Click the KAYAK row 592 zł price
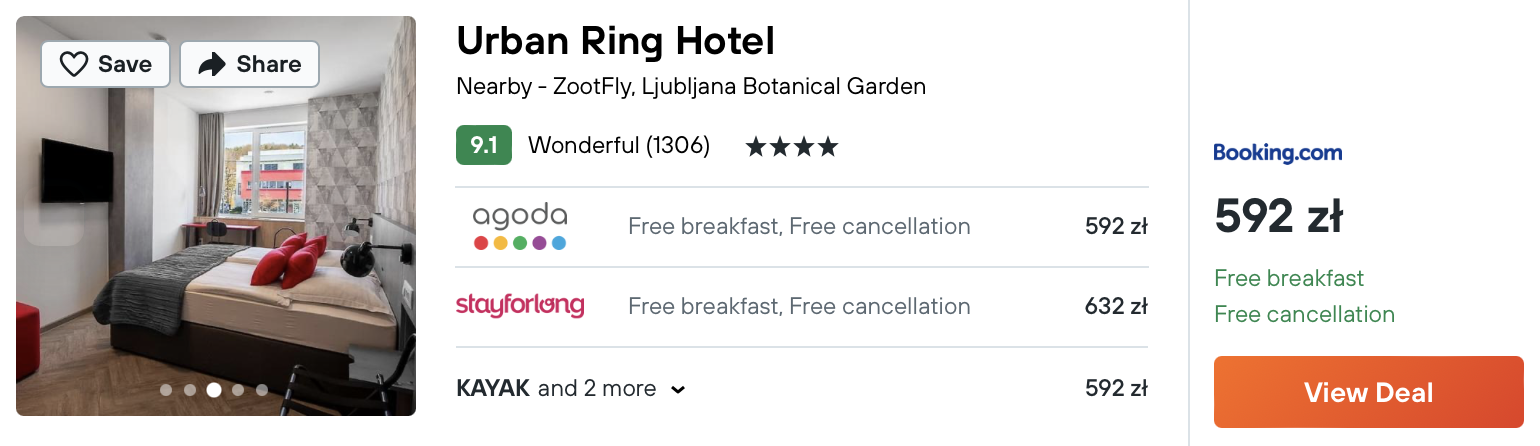 tap(1115, 388)
